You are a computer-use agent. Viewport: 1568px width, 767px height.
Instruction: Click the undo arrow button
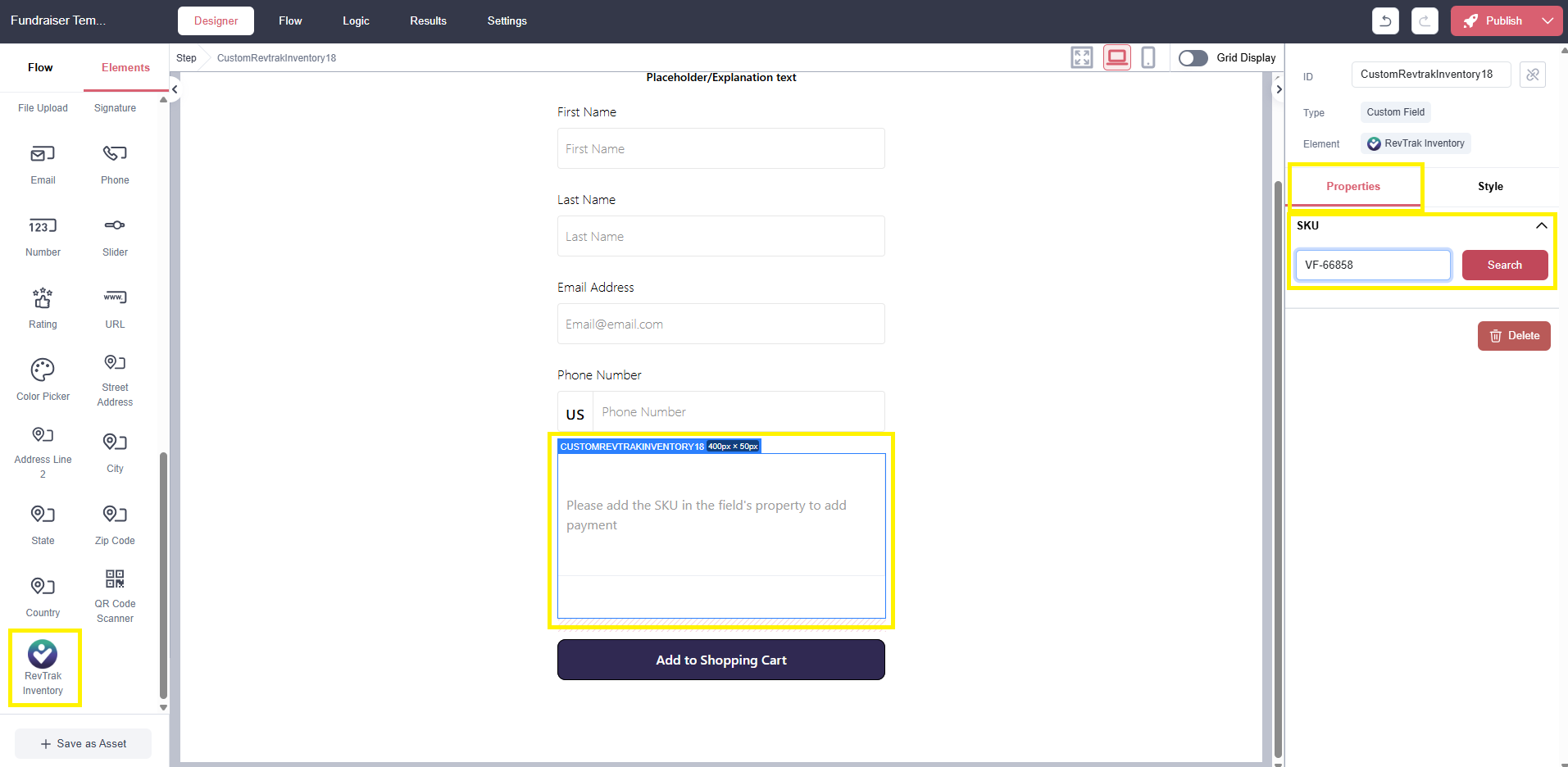point(1385,20)
